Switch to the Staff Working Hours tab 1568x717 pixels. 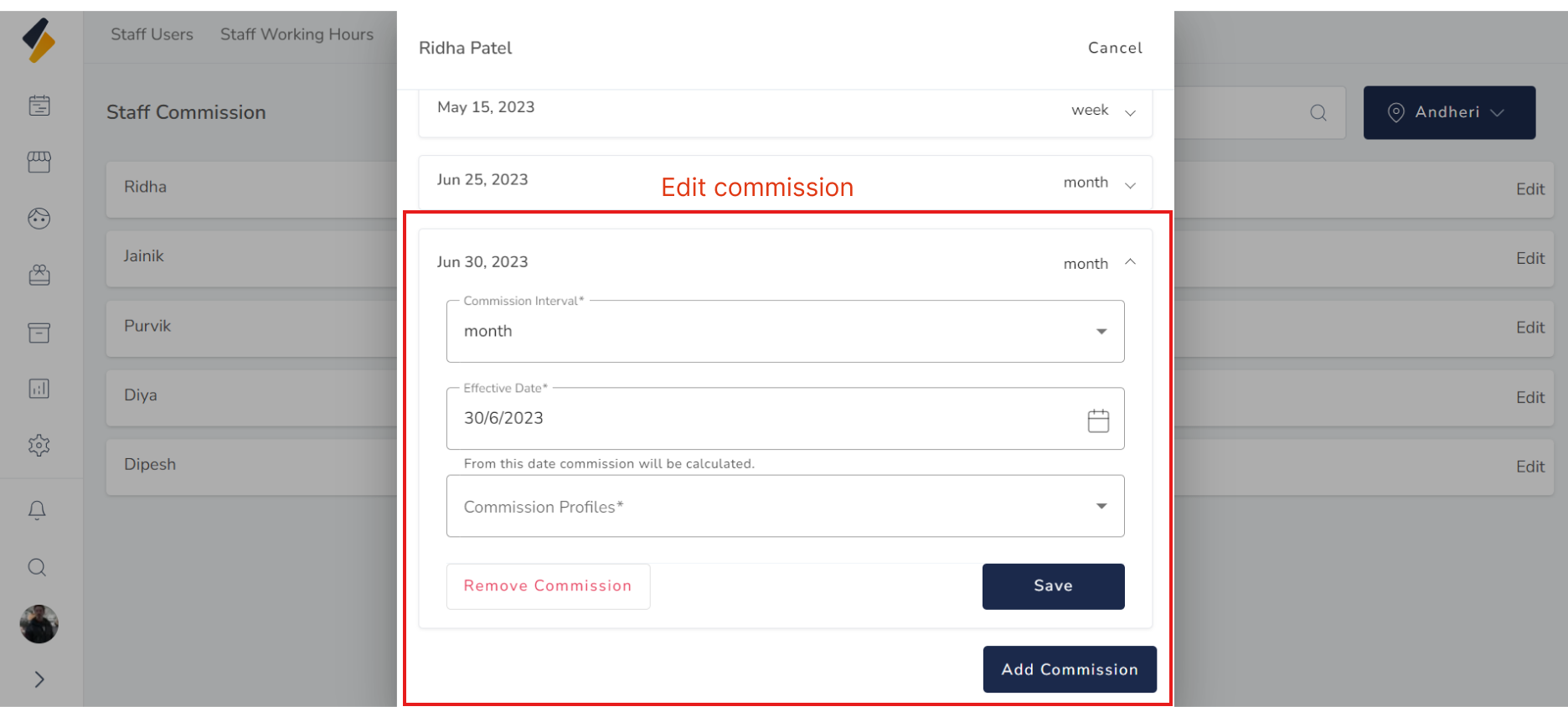pos(297,34)
